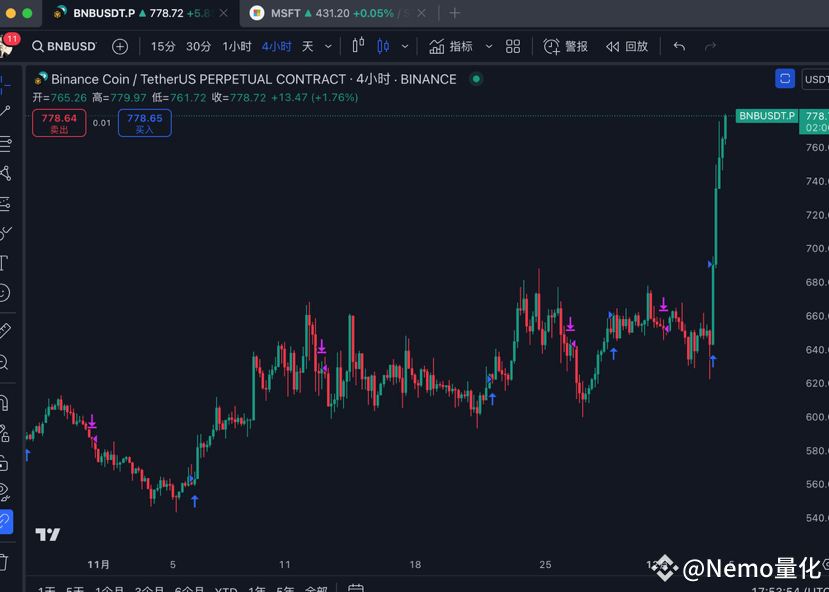Click the 开=765.26 open value
This screenshot has height=592, width=829.
(x=60, y=97)
